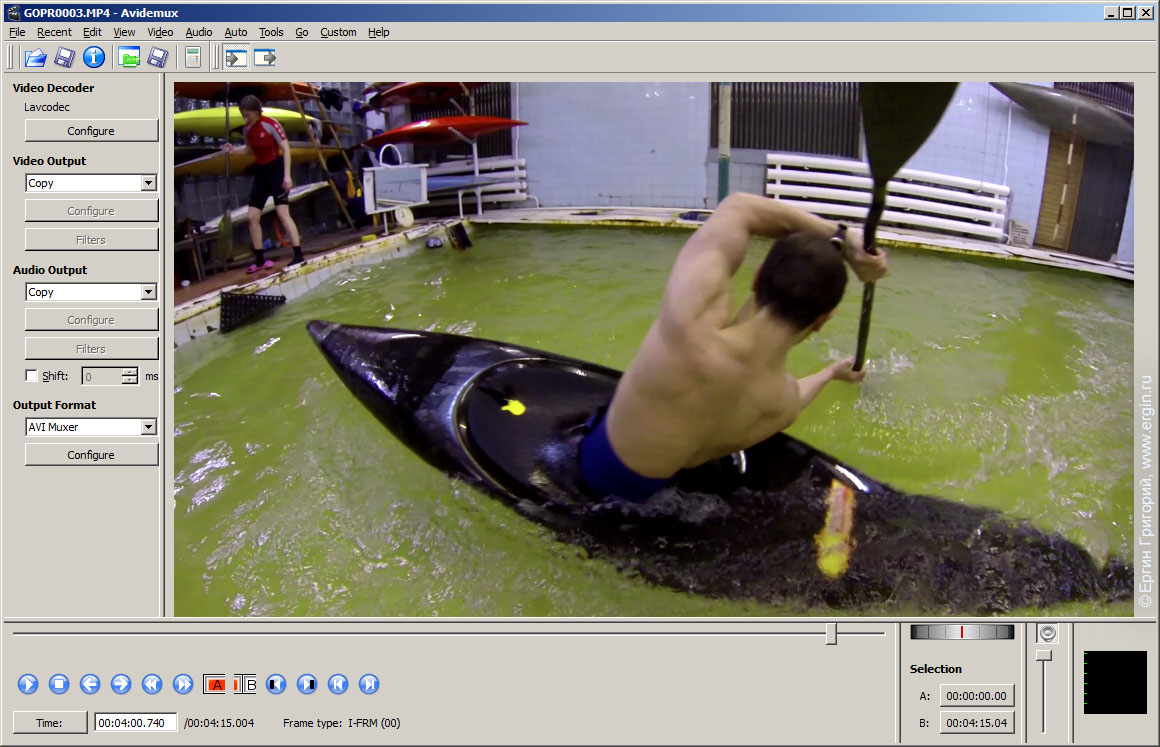Go to previous frame

(90, 684)
